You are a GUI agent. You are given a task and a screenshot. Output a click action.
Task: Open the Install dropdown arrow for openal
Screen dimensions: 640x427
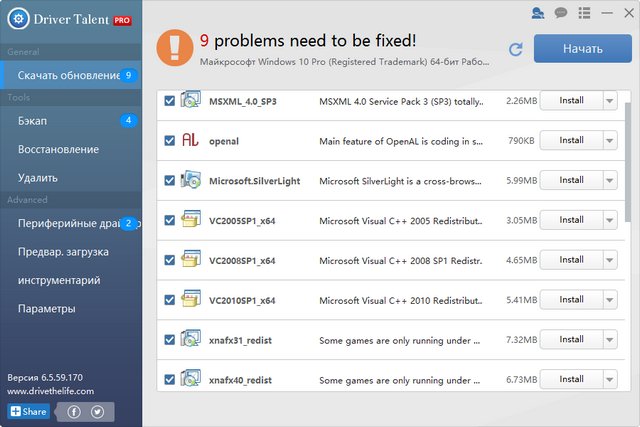[609, 140]
